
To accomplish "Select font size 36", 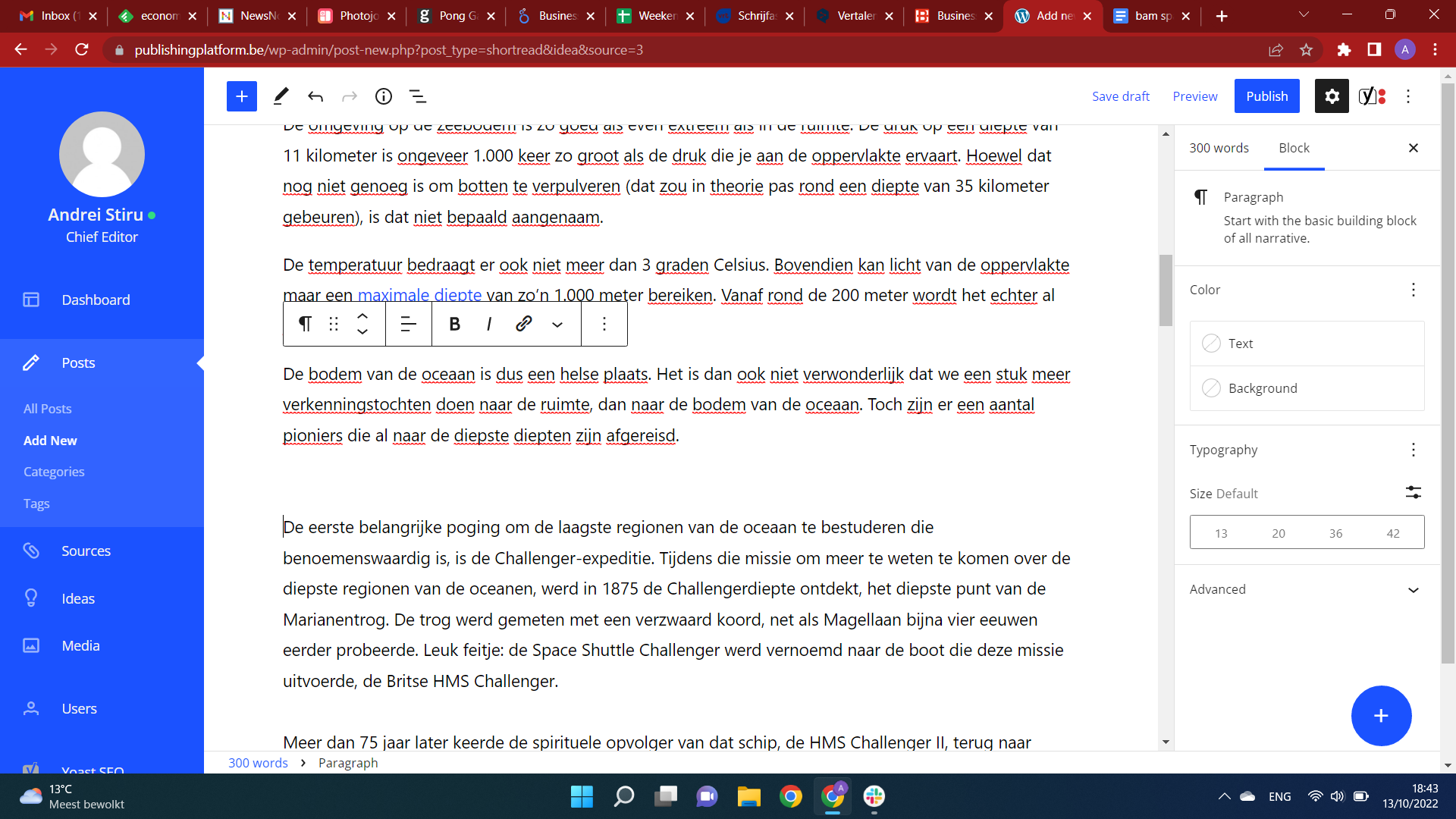I will point(1335,533).
